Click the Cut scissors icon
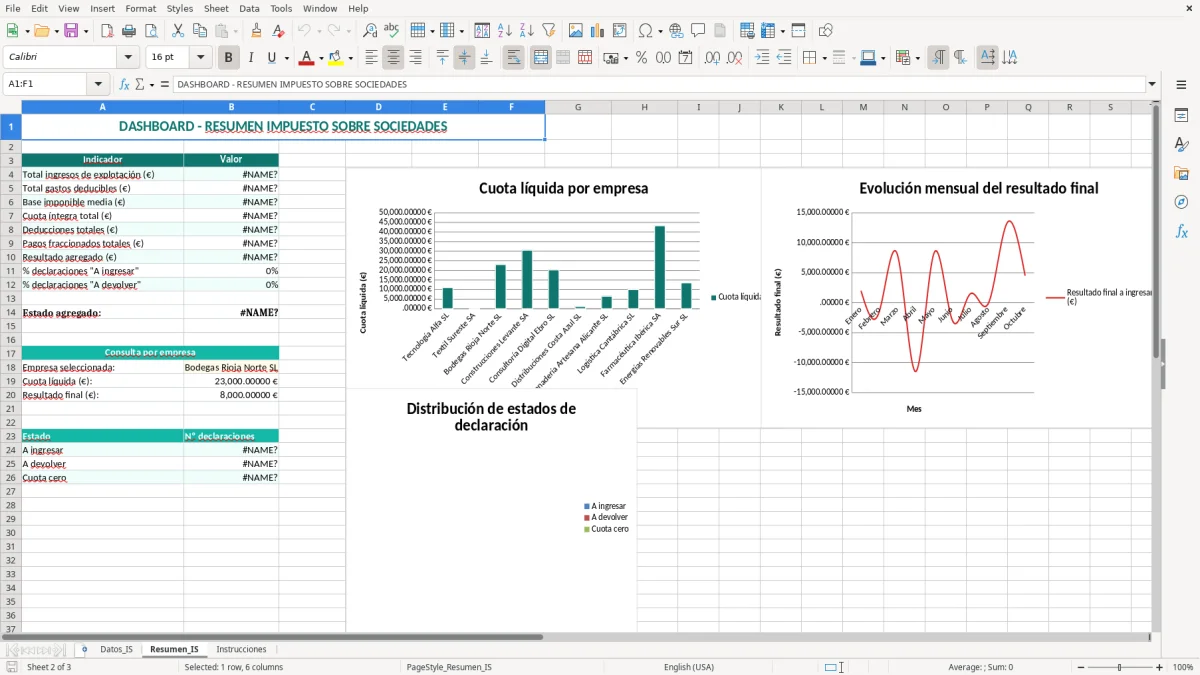This screenshot has height=675, width=1200. (x=178, y=31)
